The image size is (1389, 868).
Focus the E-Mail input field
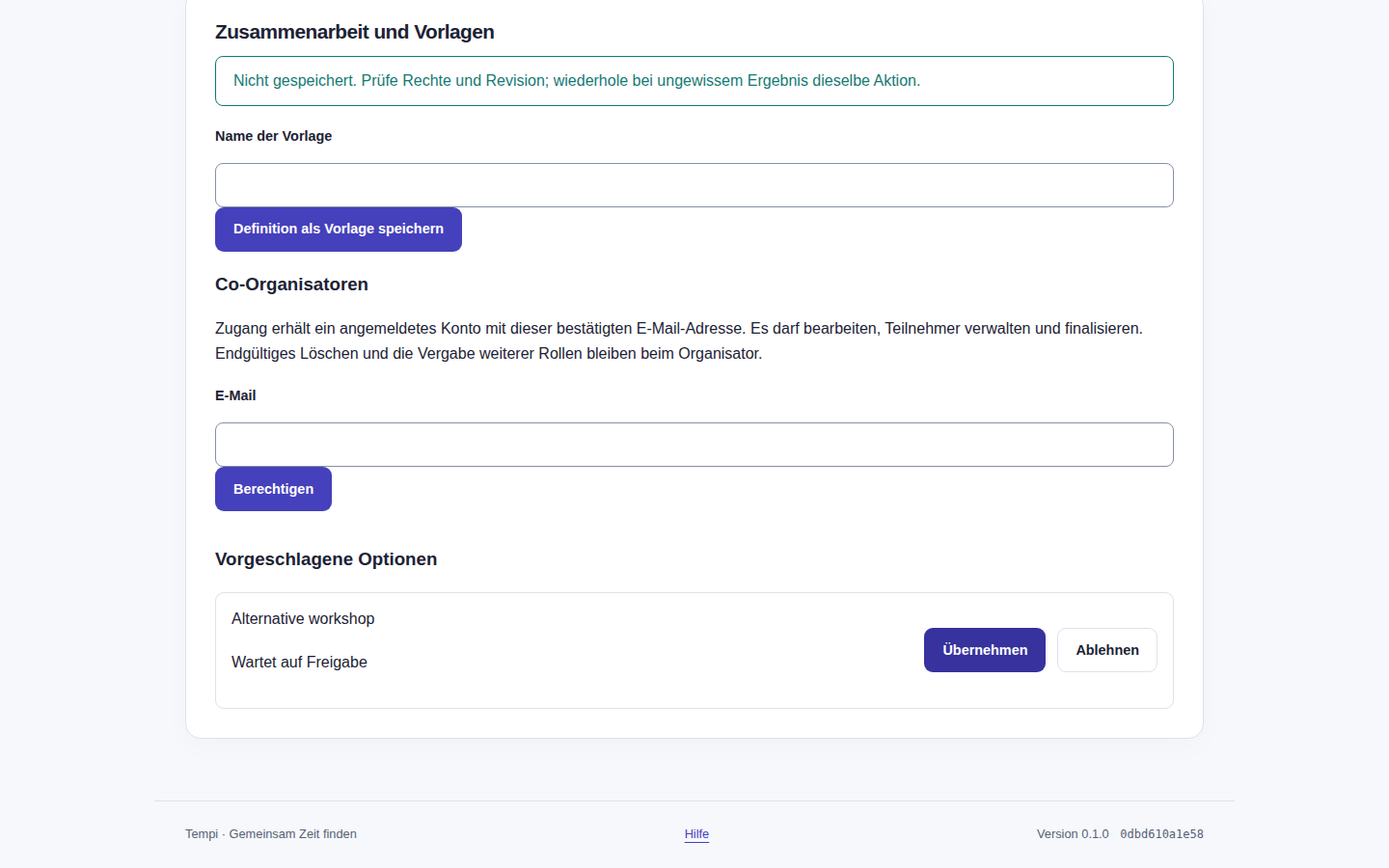pos(694,445)
